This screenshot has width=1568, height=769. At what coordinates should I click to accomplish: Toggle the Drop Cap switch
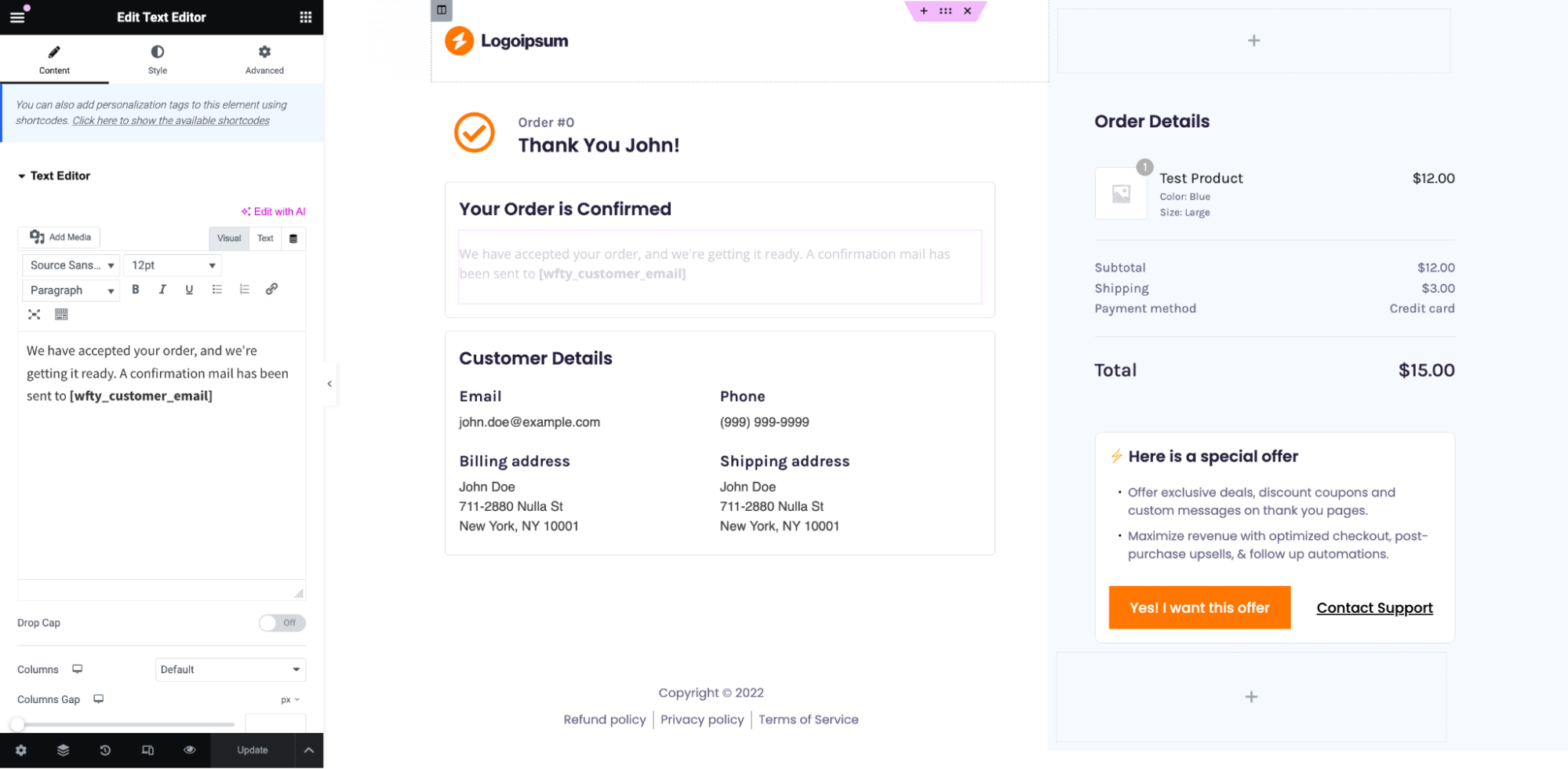[282, 623]
